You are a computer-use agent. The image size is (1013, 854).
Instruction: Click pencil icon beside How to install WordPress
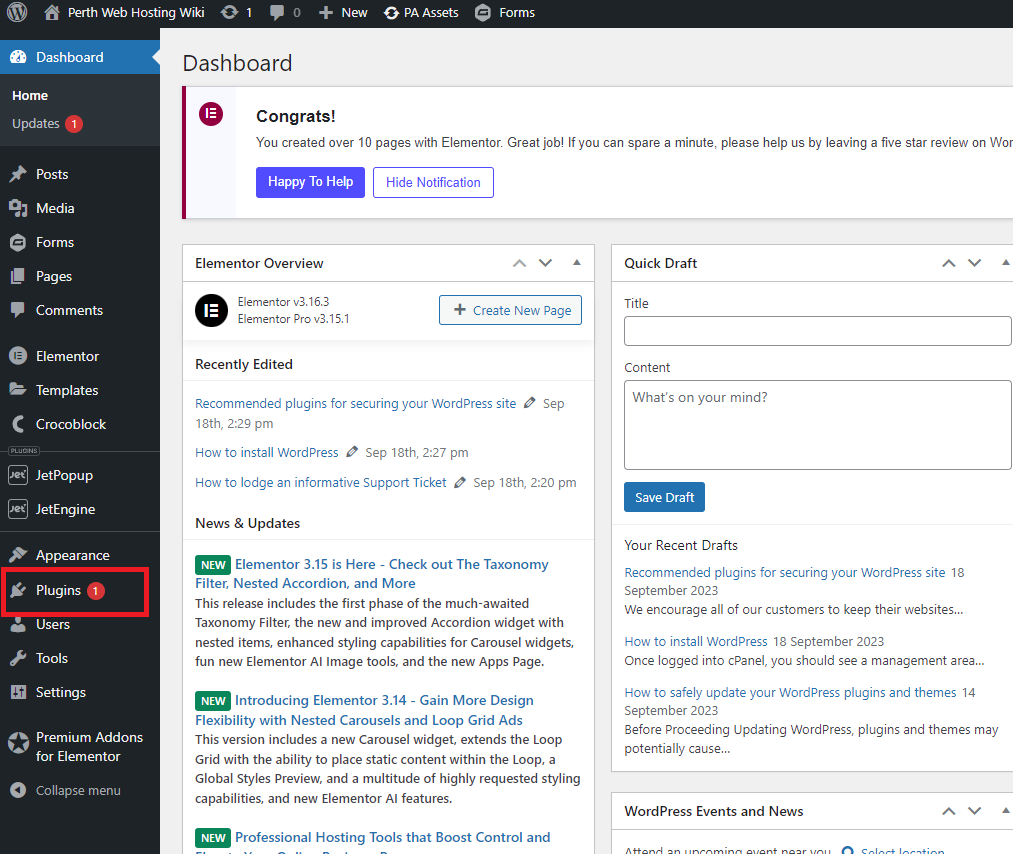pyautogui.click(x=352, y=452)
